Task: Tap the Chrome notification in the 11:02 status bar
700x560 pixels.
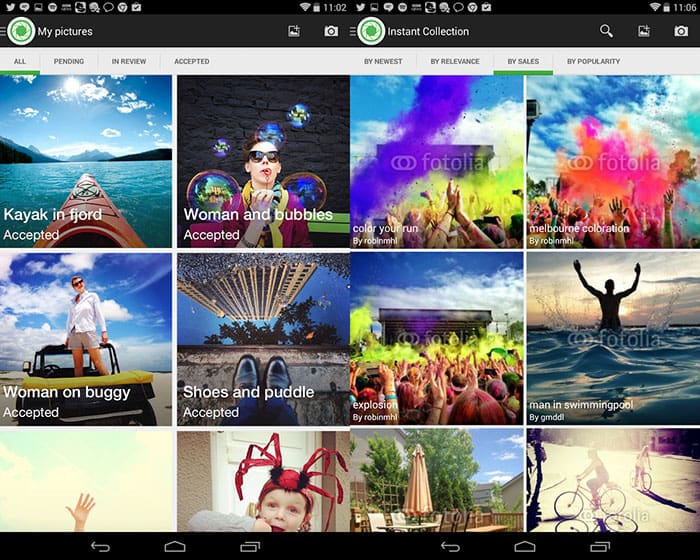Action: [x=122, y=7]
